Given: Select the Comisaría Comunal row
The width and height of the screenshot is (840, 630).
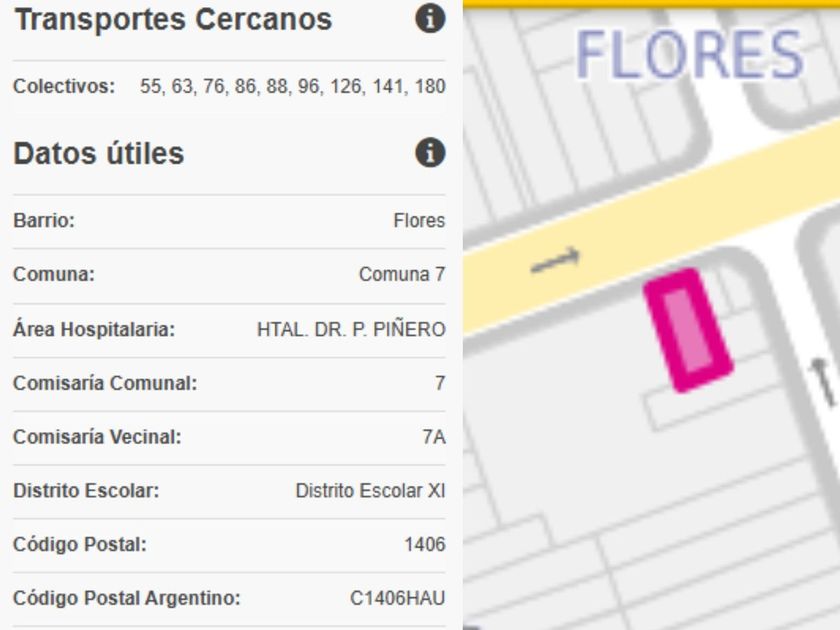Looking at the screenshot, I should tap(229, 383).
